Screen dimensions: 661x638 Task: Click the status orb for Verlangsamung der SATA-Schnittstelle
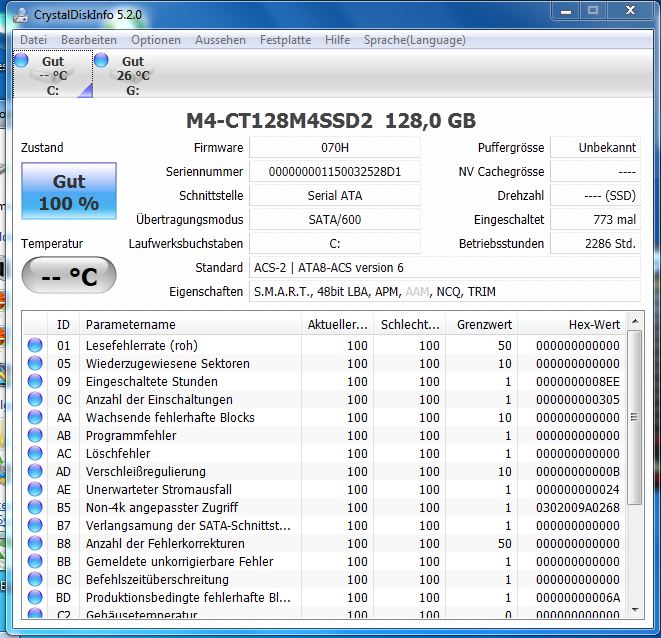point(35,525)
